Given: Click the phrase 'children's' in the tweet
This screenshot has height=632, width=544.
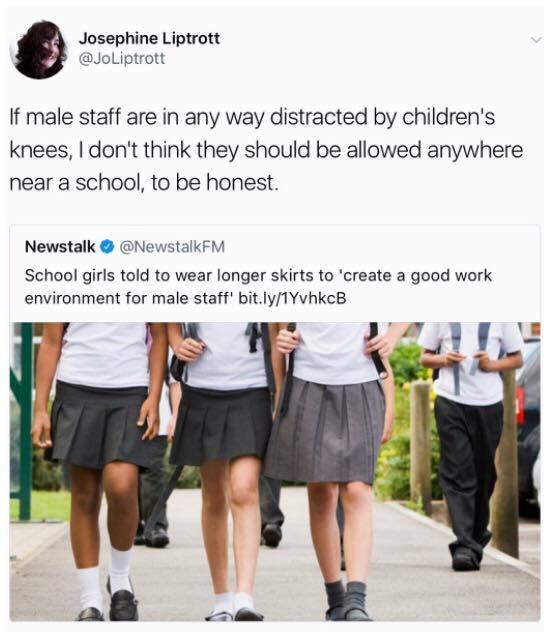Looking at the screenshot, I should (448, 117).
